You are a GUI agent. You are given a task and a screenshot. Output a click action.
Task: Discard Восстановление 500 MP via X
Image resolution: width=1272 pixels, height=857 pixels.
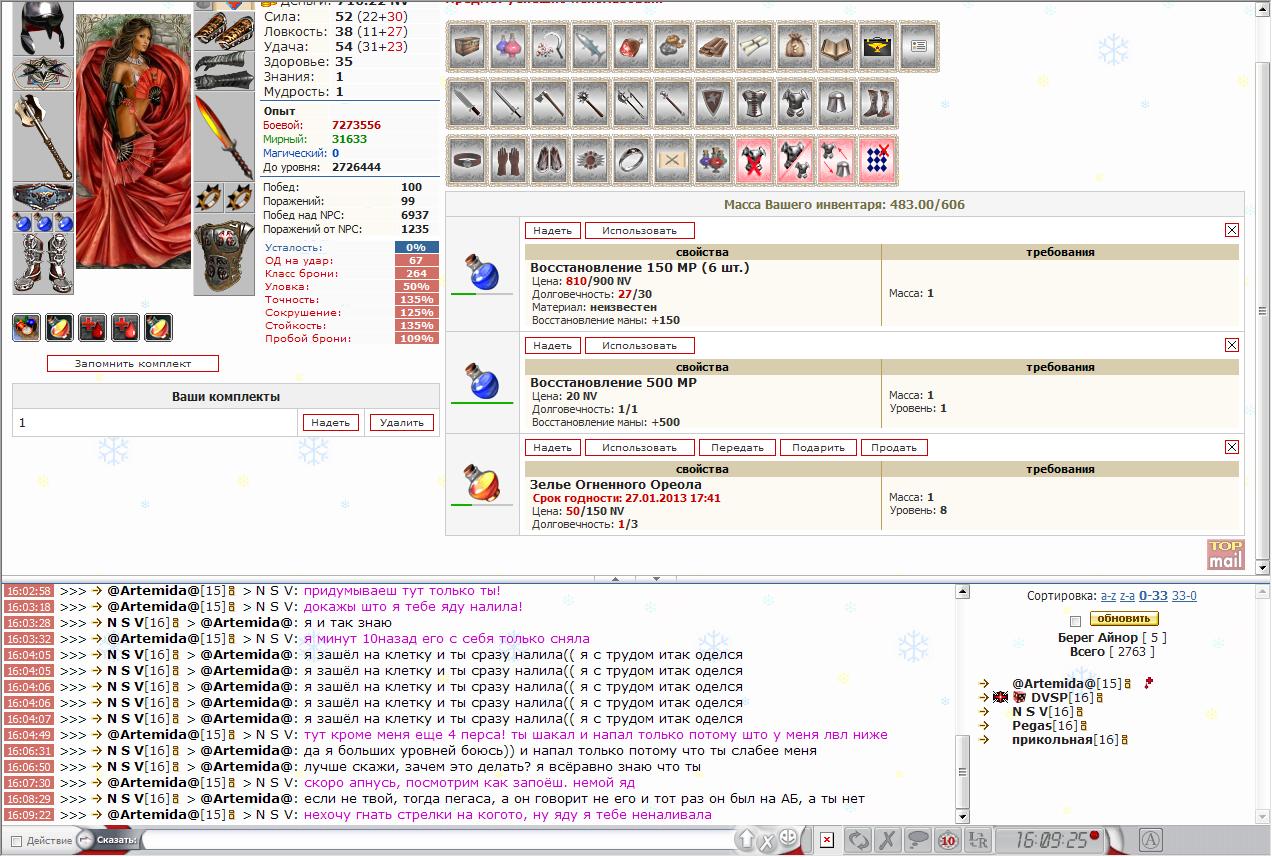pos(1232,345)
